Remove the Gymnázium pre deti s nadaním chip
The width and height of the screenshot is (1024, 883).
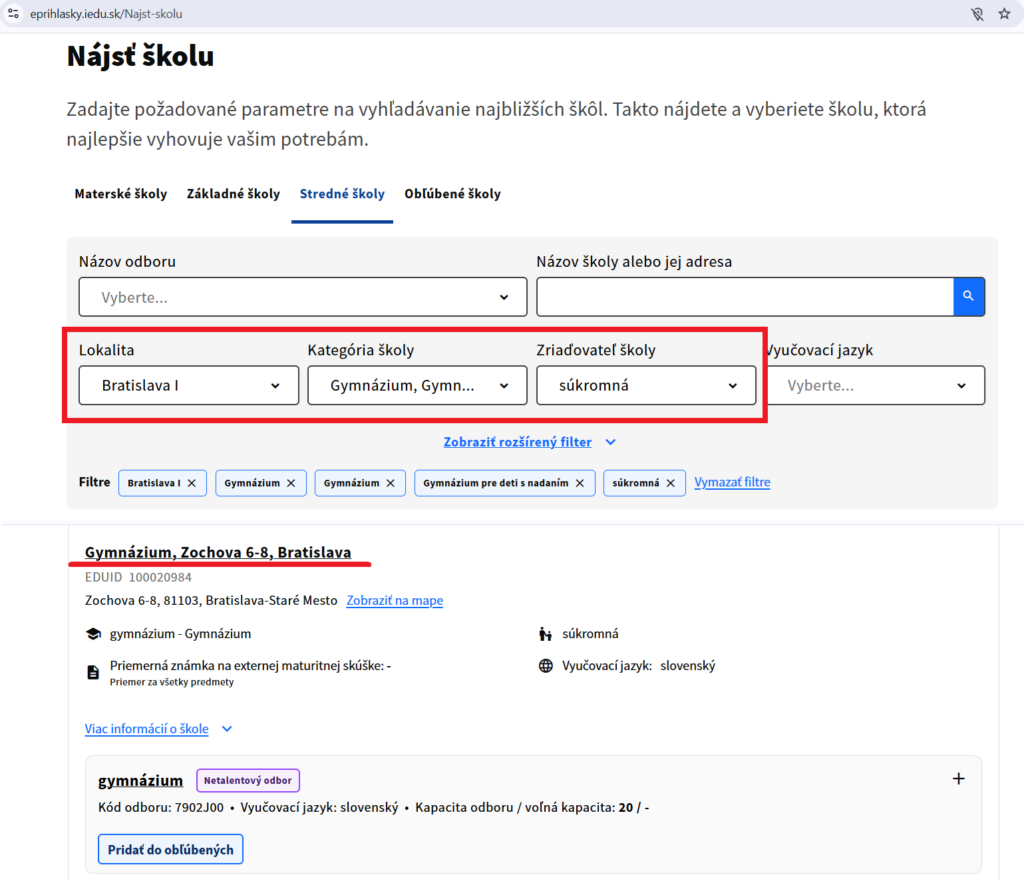[x=580, y=483]
